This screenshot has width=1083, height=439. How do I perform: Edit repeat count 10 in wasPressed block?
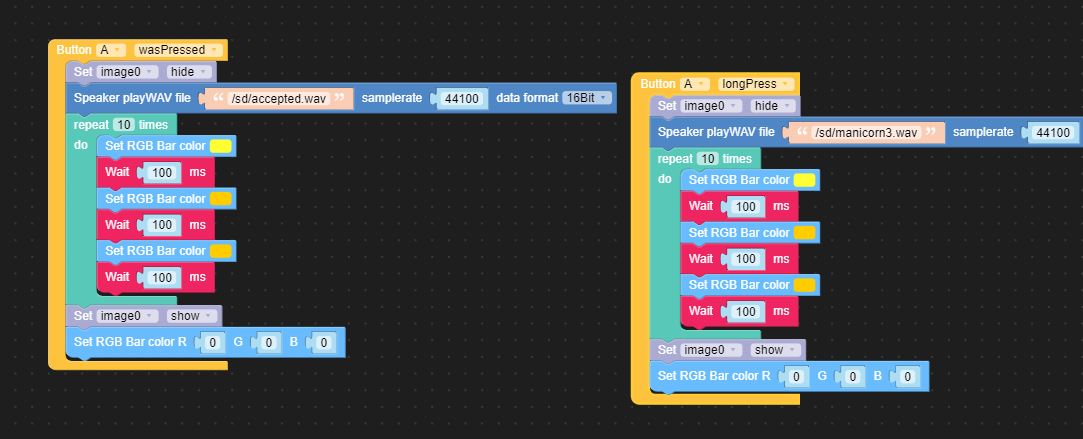click(x=124, y=125)
